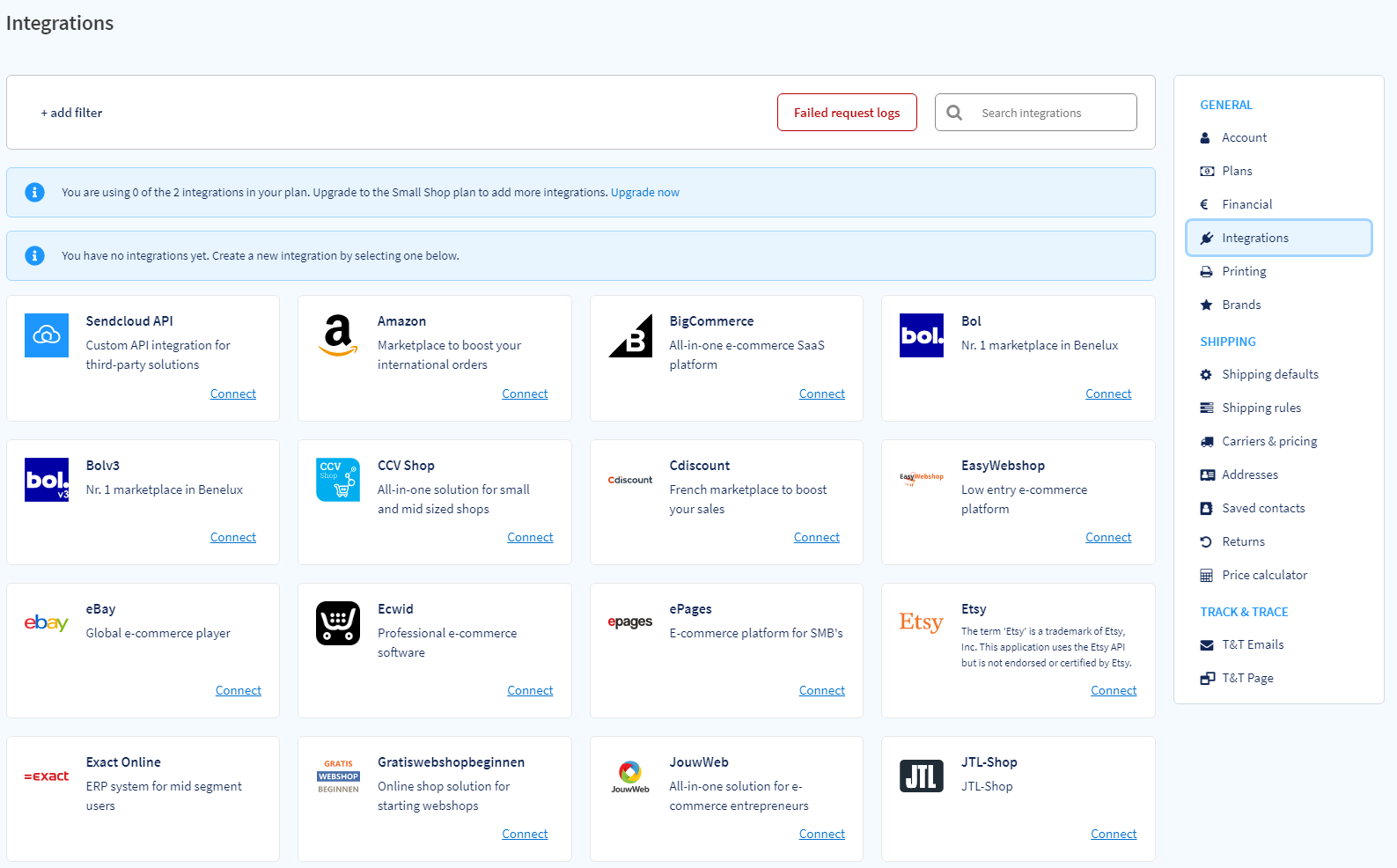Select T&T Emails in sidebar
The height and width of the screenshot is (868, 1397).
1252,644
